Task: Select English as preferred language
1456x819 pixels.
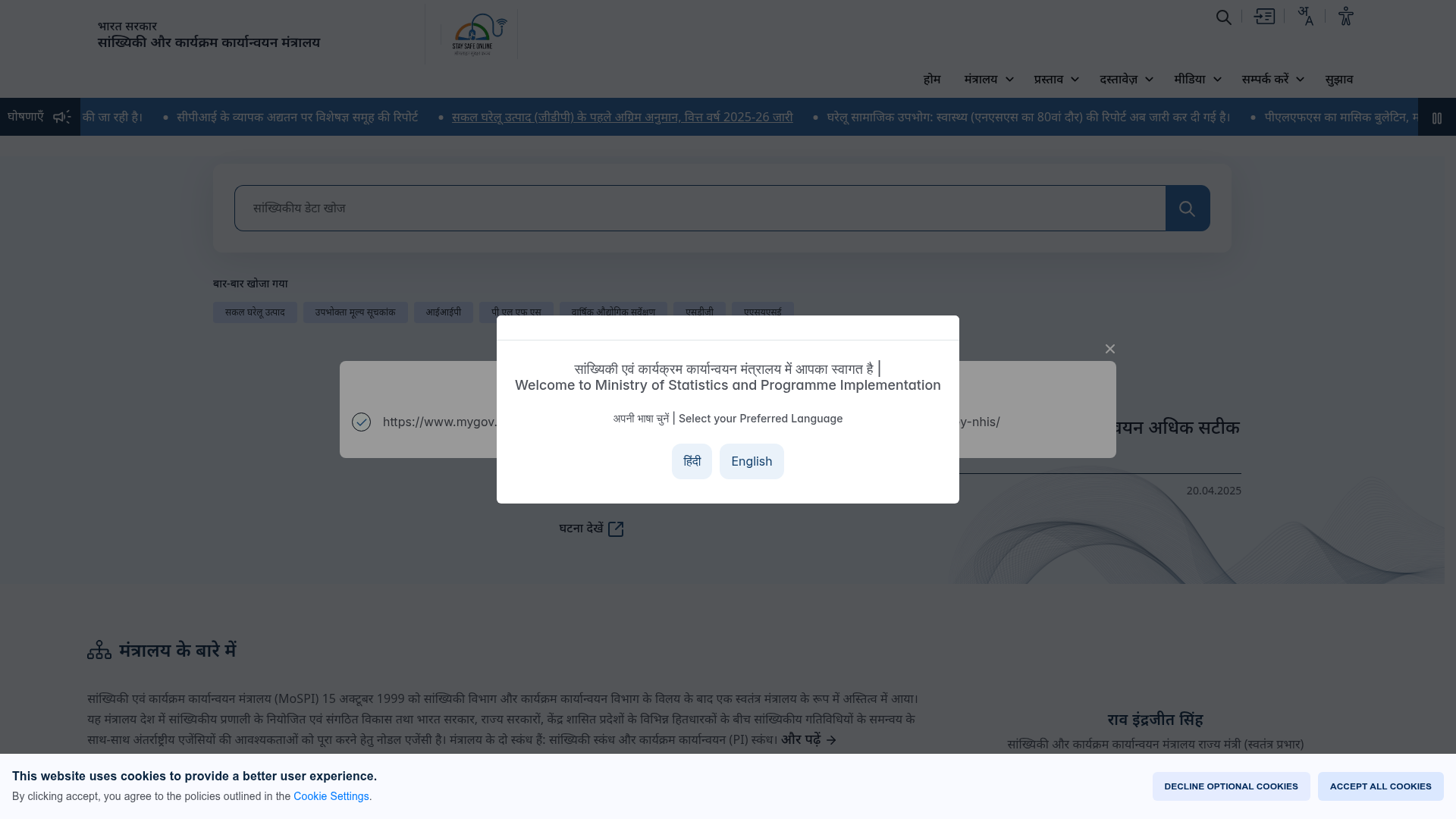Action: point(751,461)
